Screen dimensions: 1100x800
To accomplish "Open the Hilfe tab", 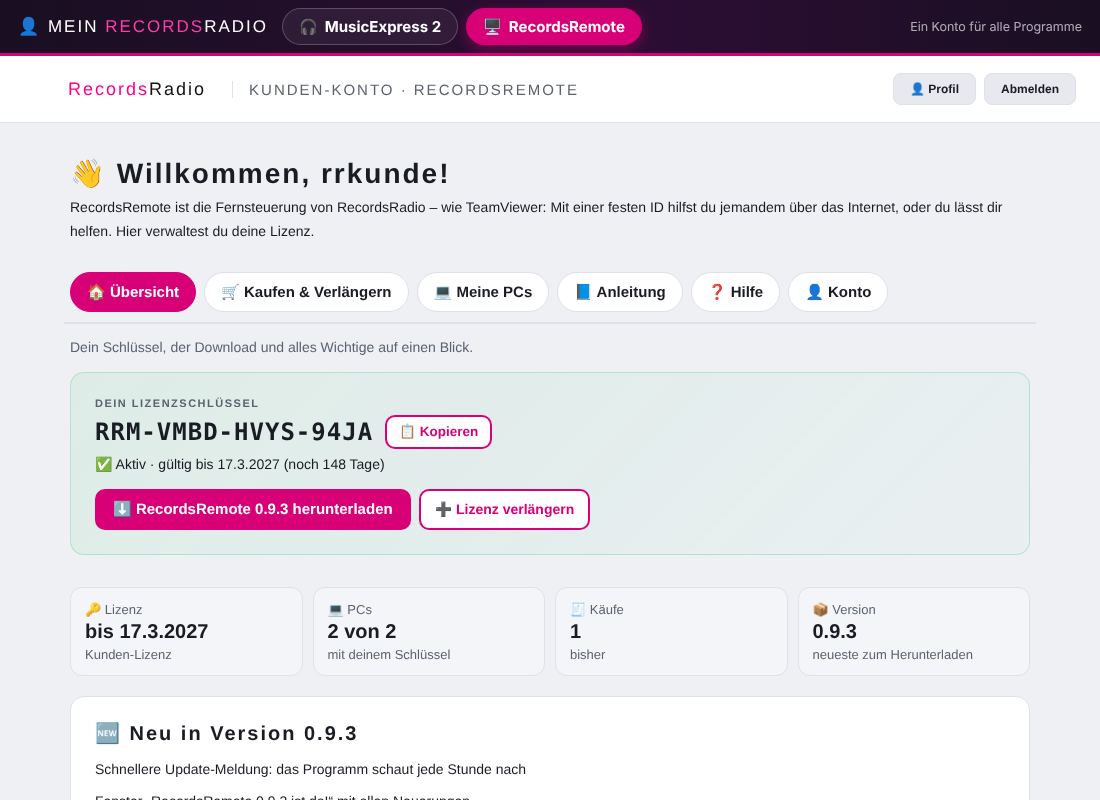I will tap(735, 292).
